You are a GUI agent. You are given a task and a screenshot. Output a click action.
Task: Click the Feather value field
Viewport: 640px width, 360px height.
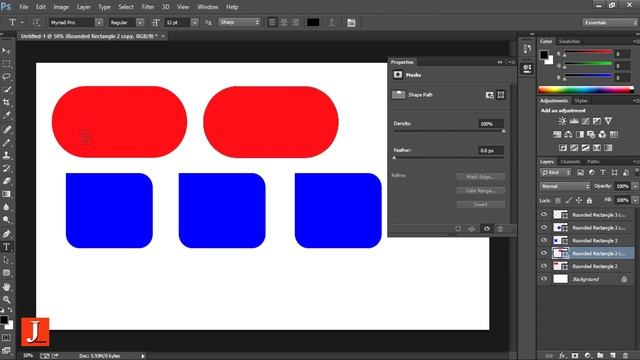(x=491, y=151)
